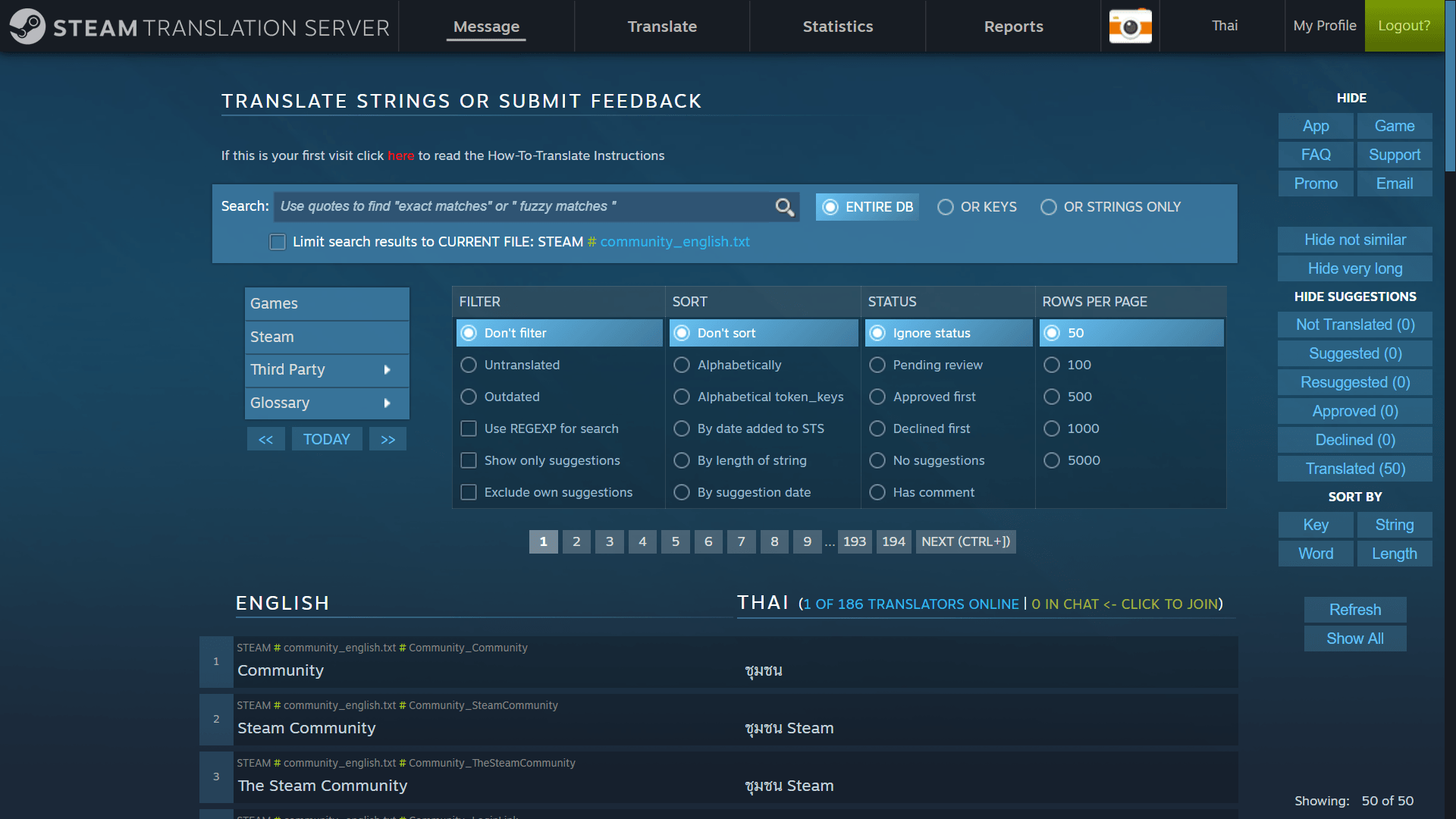
Task: Click the Refresh button
Action: tap(1354, 610)
